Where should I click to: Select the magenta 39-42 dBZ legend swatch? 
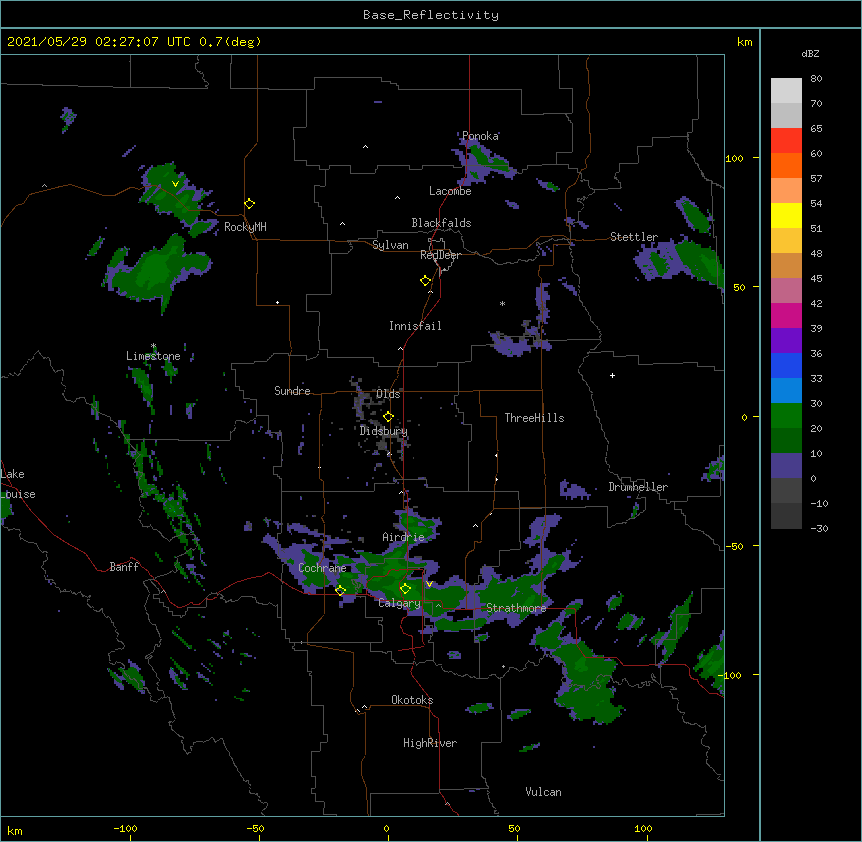click(x=786, y=315)
